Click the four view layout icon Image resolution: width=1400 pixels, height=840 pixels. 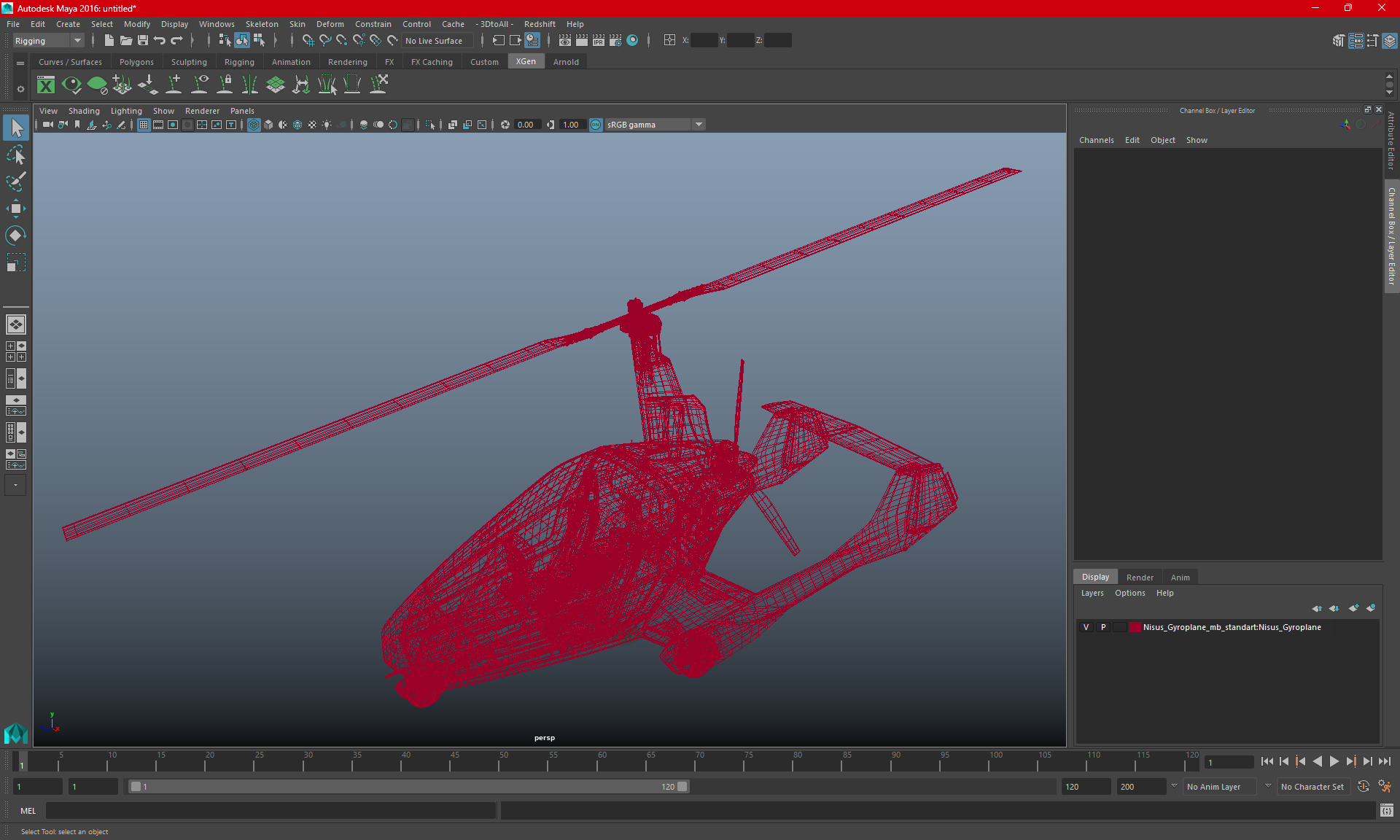(16, 351)
